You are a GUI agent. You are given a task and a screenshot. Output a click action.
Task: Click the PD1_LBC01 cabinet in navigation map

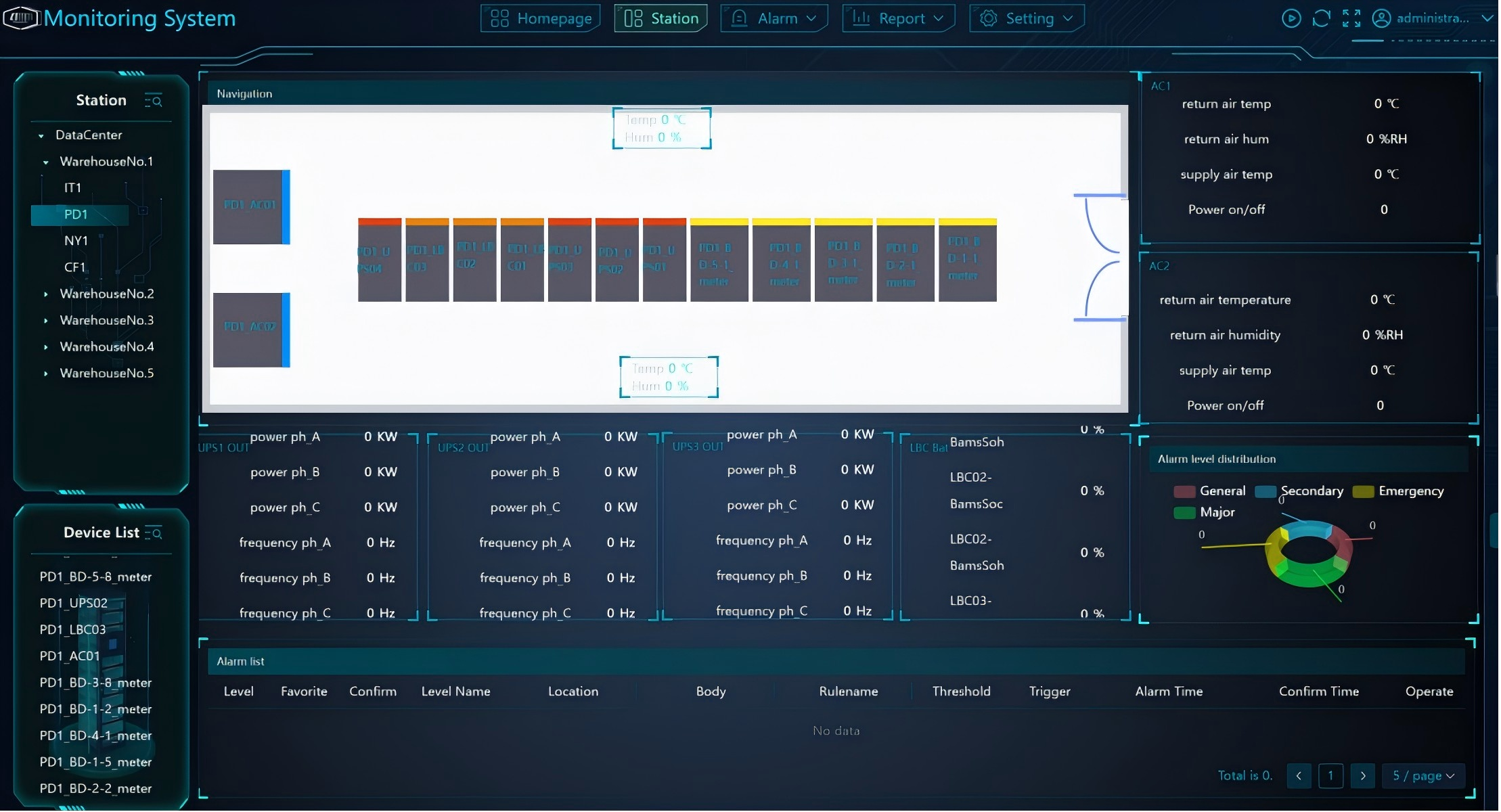point(522,261)
